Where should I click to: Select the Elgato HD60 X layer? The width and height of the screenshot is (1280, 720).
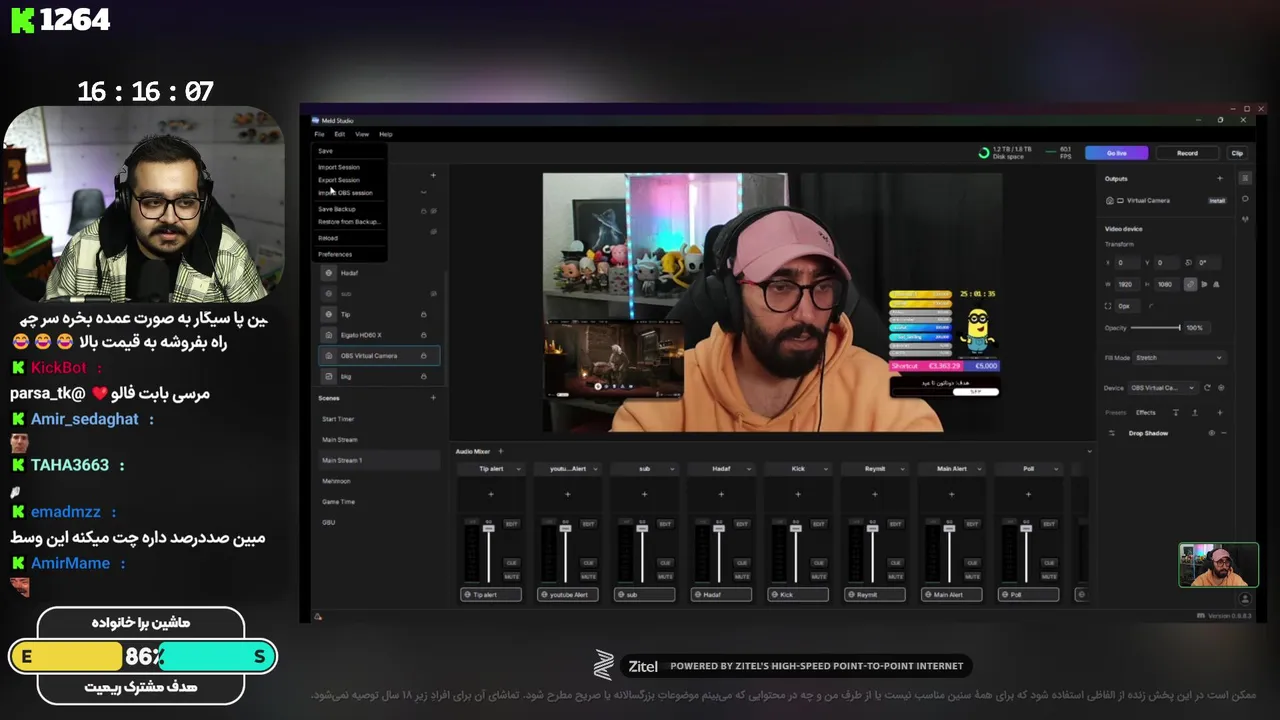click(378, 335)
